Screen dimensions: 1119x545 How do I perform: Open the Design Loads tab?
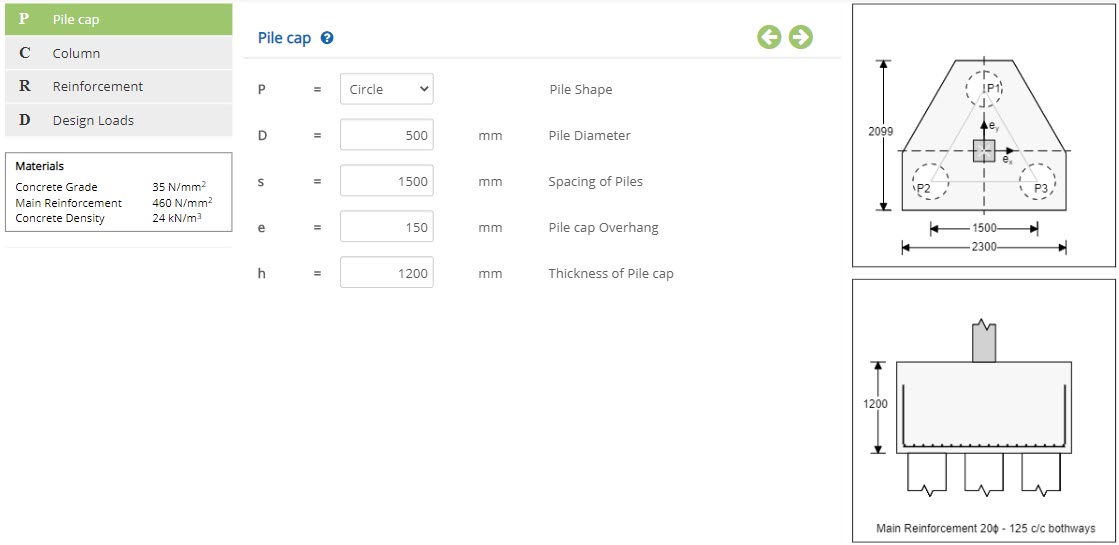pyautogui.click(x=118, y=121)
